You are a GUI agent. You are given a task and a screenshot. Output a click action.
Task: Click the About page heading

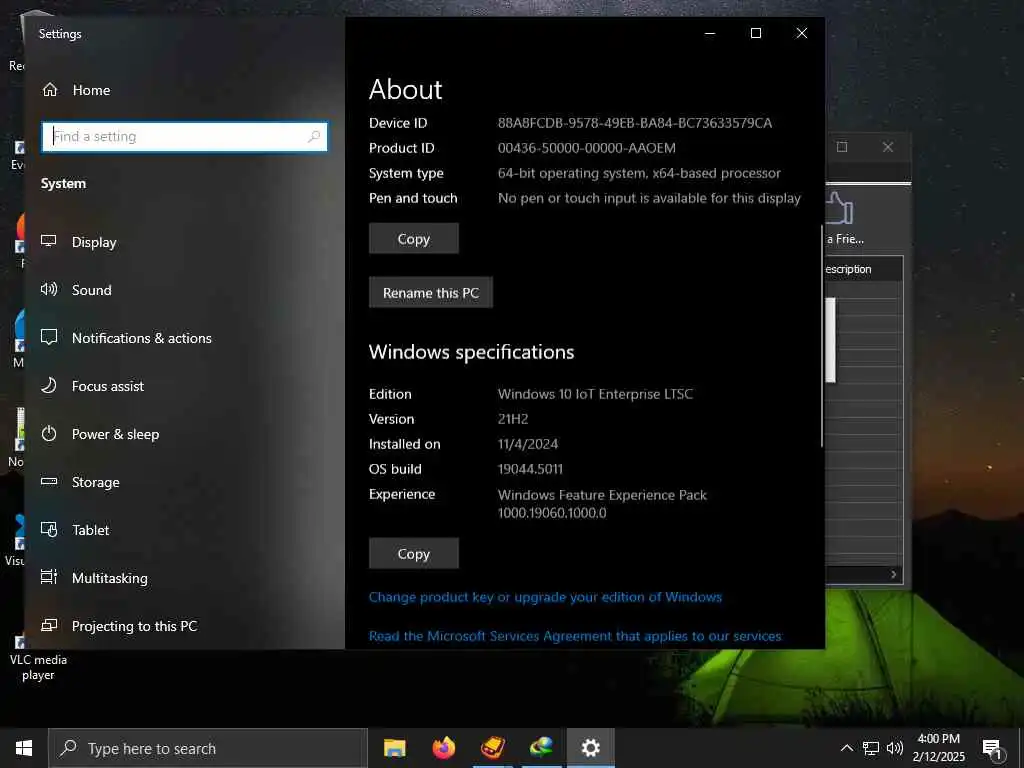click(406, 89)
